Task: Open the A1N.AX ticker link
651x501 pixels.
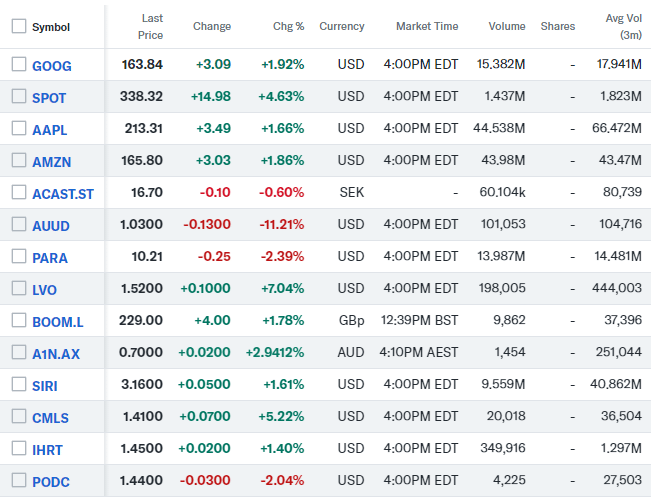Action: [57, 354]
